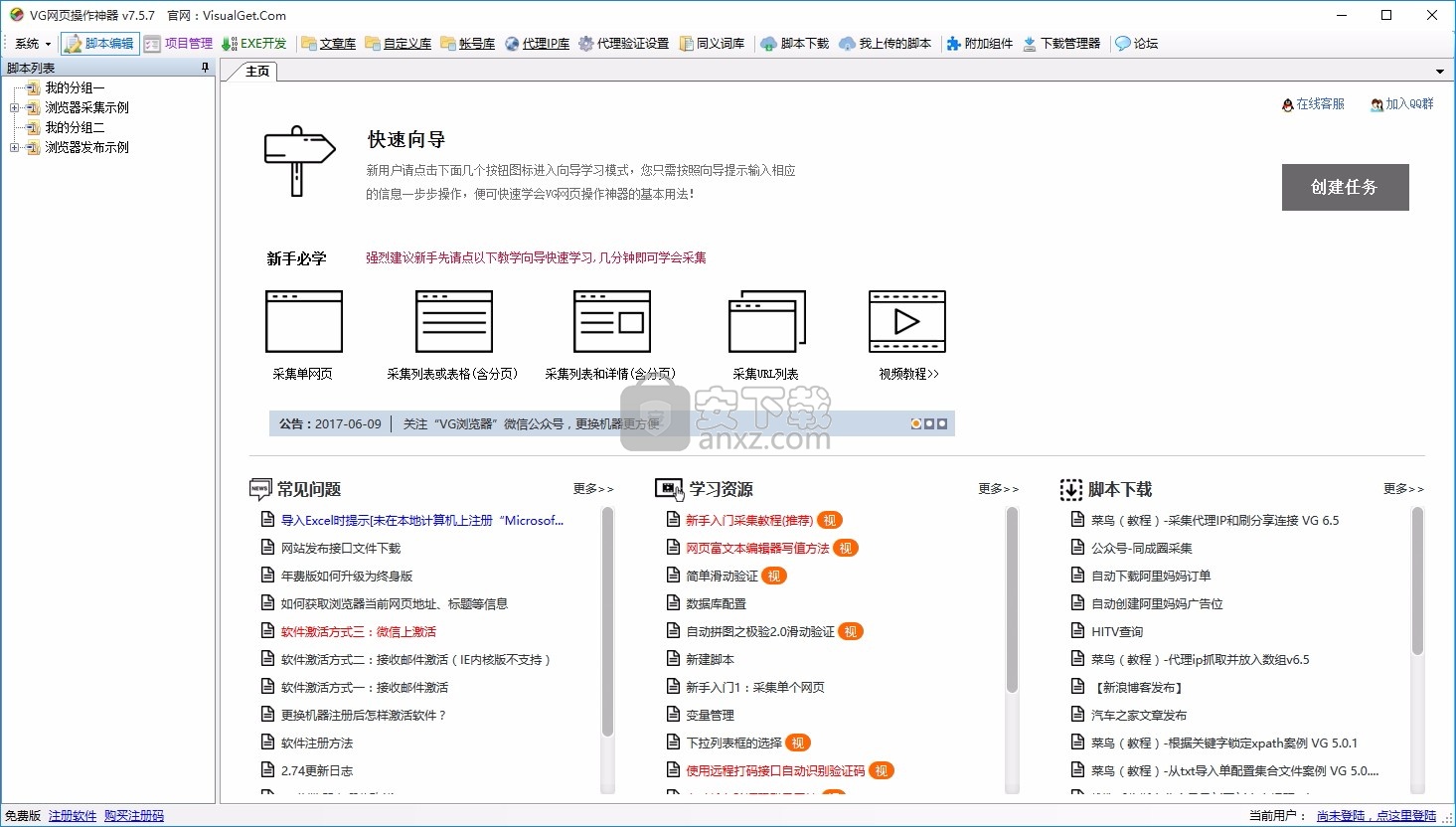Start the 采集列表或表格 wizard icon
This screenshot has height=827, width=1456.
pyautogui.click(x=454, y=321)
